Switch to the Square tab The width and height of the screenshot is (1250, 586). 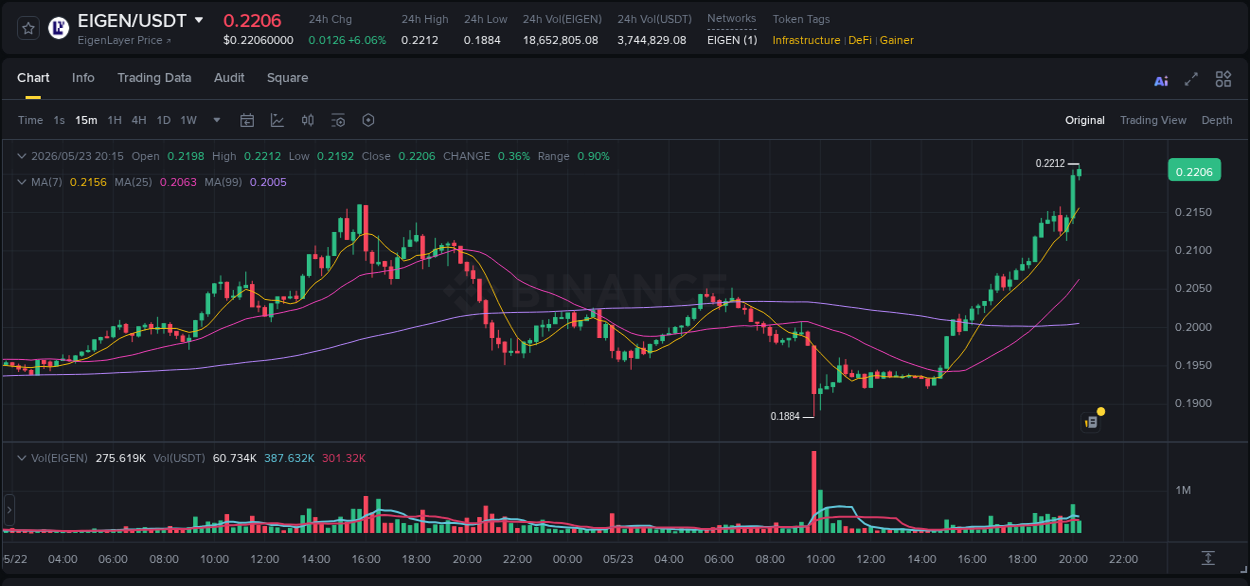point(287,78)
